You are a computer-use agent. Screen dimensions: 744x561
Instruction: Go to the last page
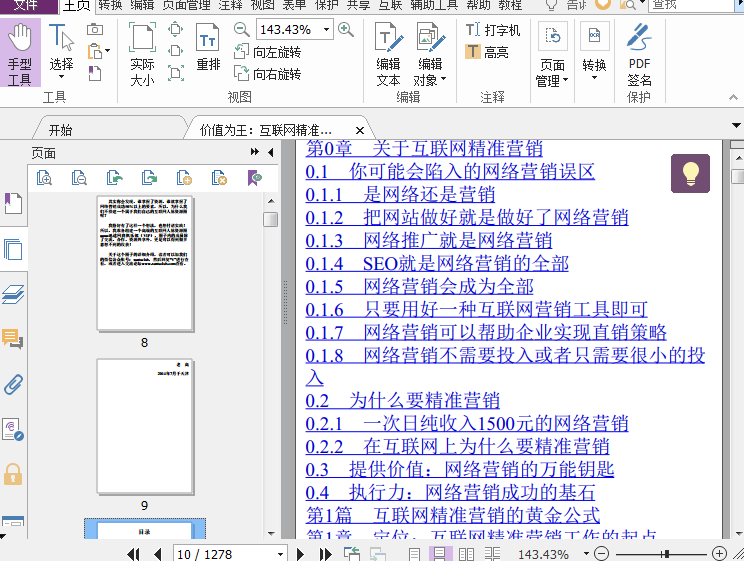[x=326, y=554]
